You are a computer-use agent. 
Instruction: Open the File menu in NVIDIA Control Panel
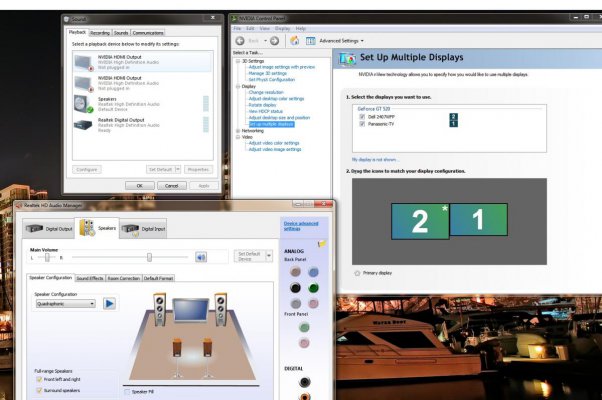[237, 28]
